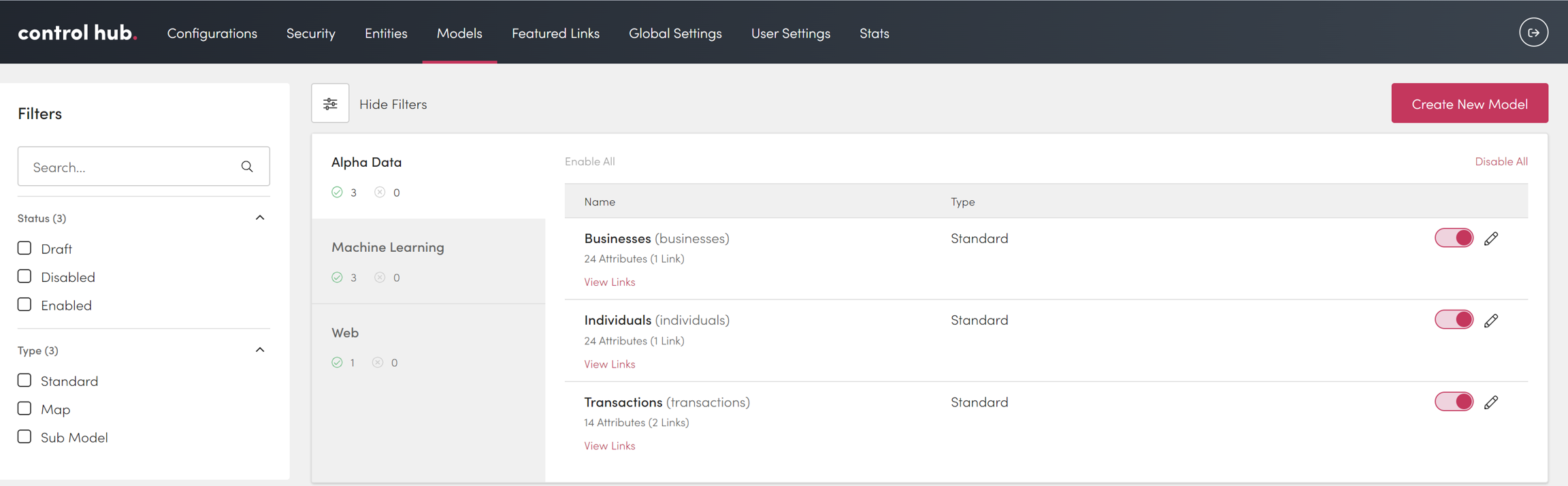Viewport: 1568px width, 486px height.
Task: Open the Entities tab
Action: (386, 33)
